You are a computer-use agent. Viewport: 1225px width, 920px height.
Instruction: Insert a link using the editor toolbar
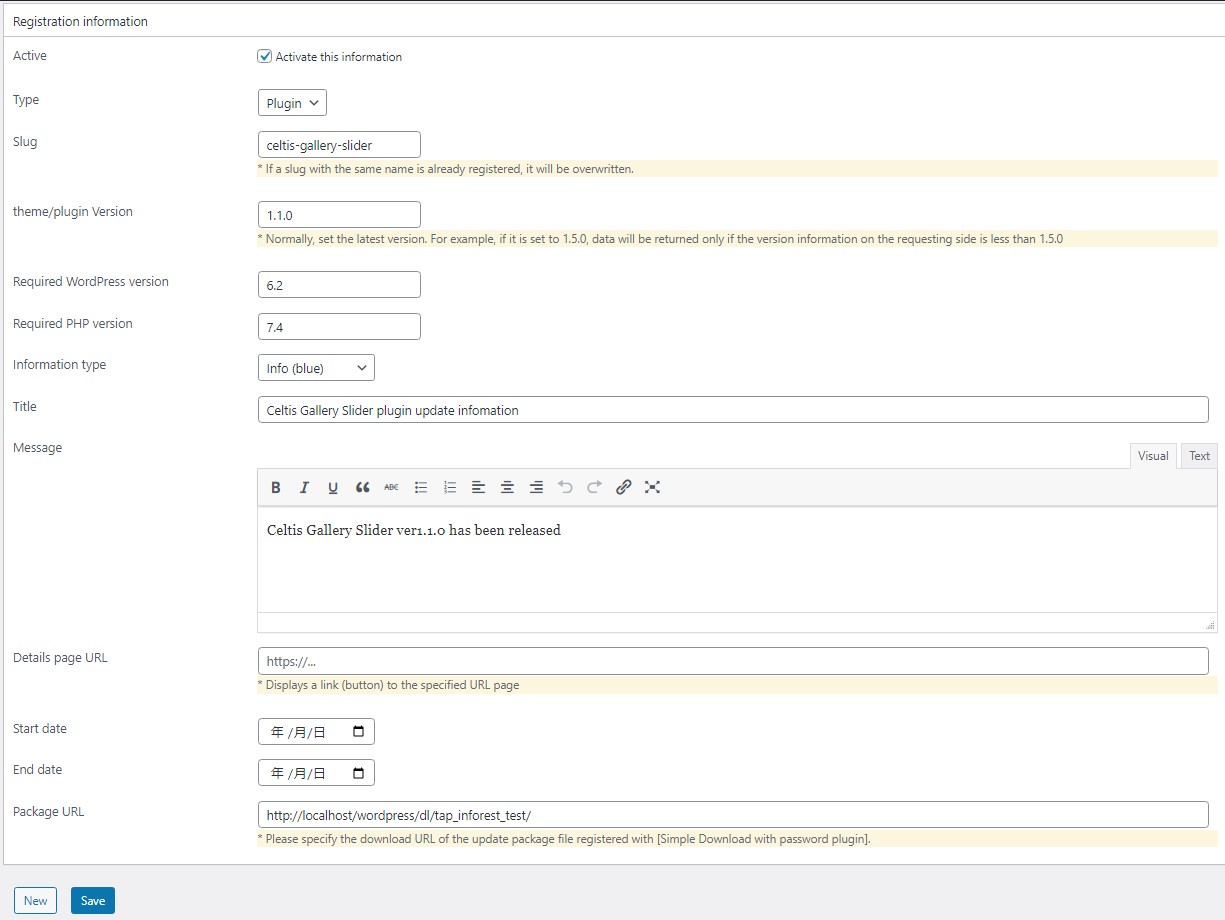(623, 487)
